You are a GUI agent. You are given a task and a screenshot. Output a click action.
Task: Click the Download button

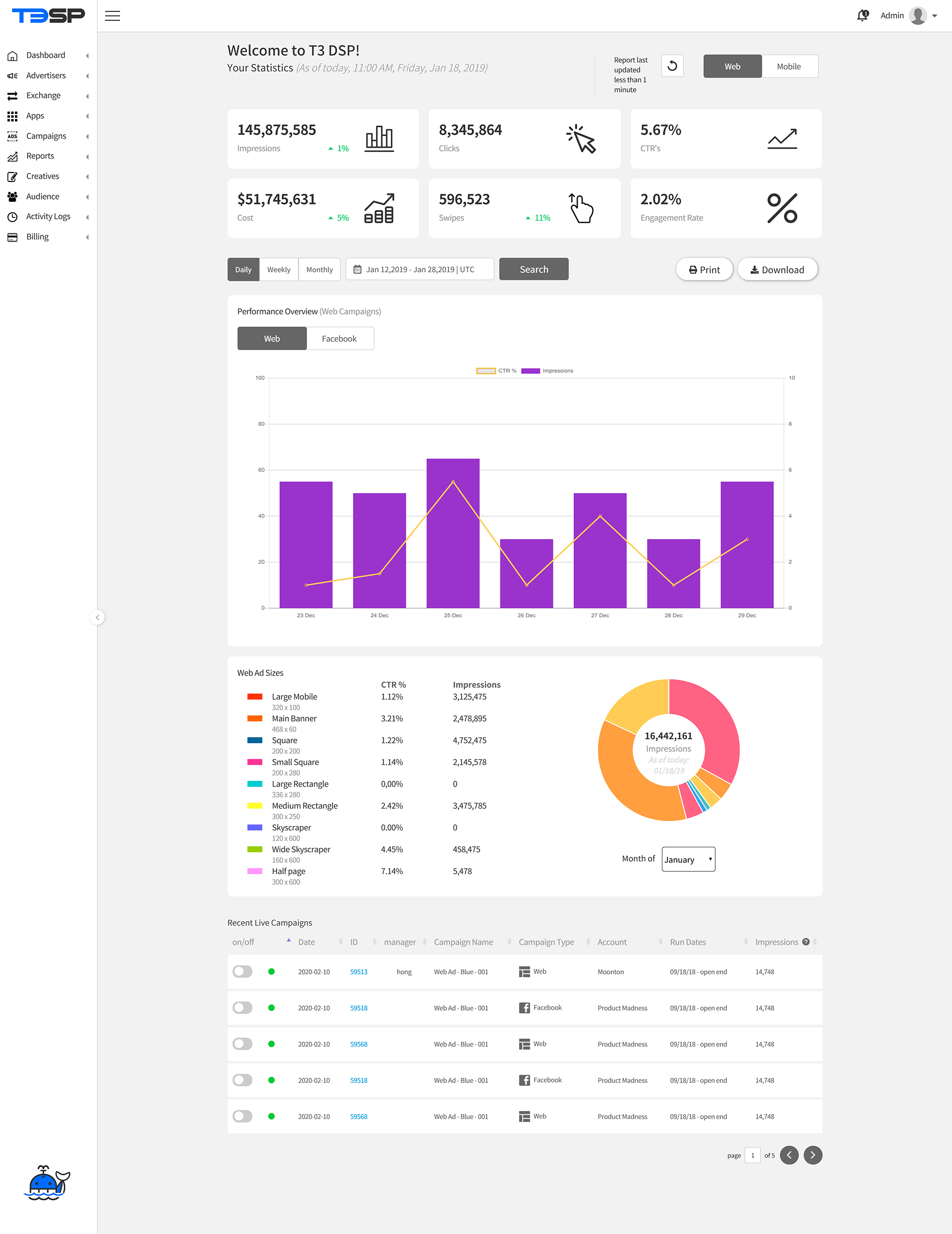tap(777, 270)
